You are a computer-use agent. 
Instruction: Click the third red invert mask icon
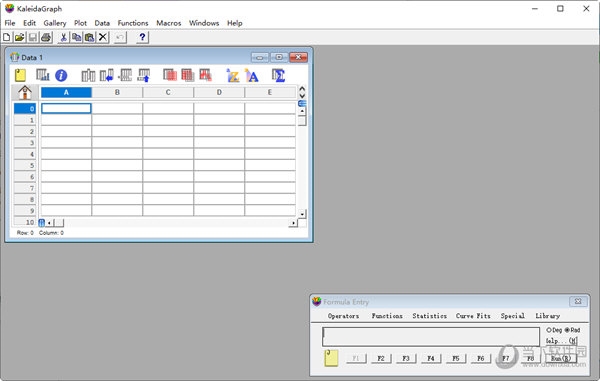205,75
